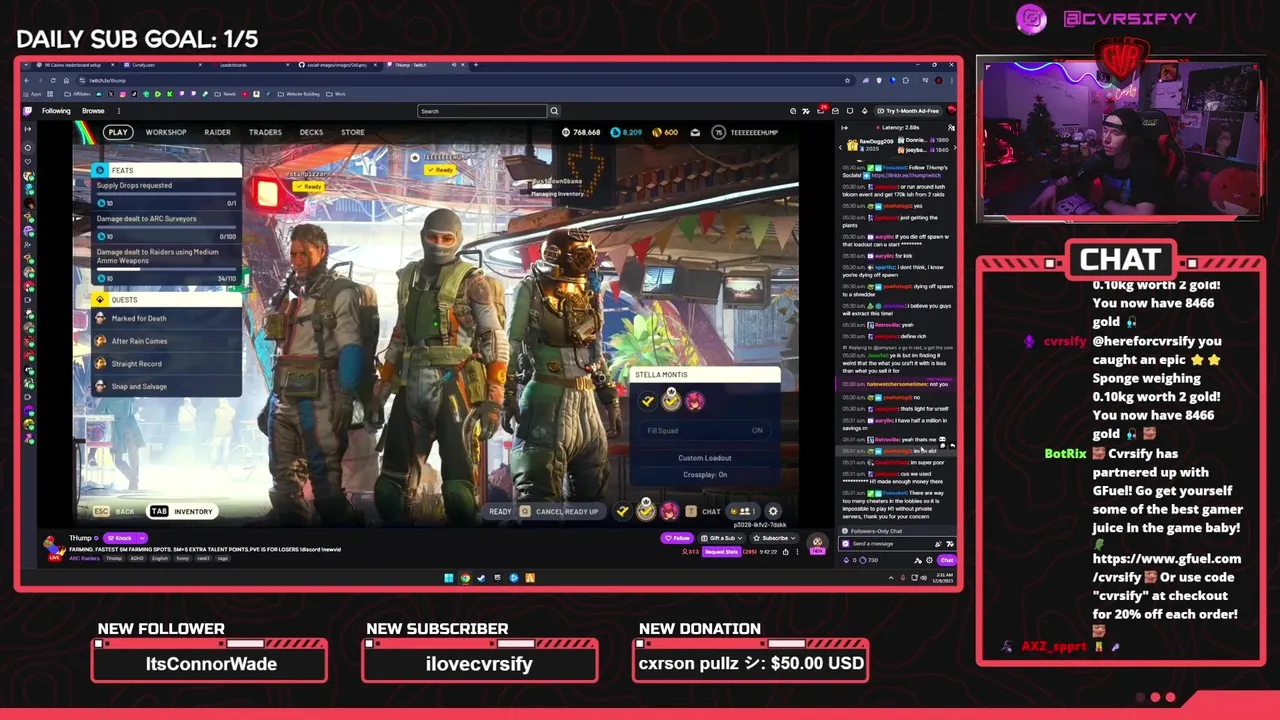
Task: Click the in-game mail envelope icon
Action: pyautogui.click(x=694, y=132)
